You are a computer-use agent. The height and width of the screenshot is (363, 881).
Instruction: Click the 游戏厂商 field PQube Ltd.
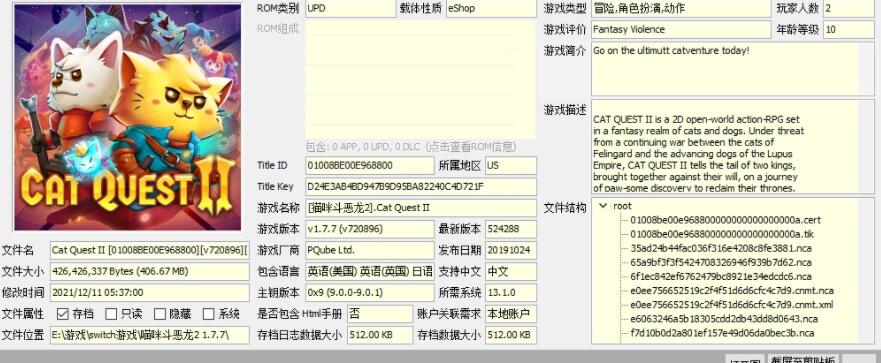pos(370,250)
